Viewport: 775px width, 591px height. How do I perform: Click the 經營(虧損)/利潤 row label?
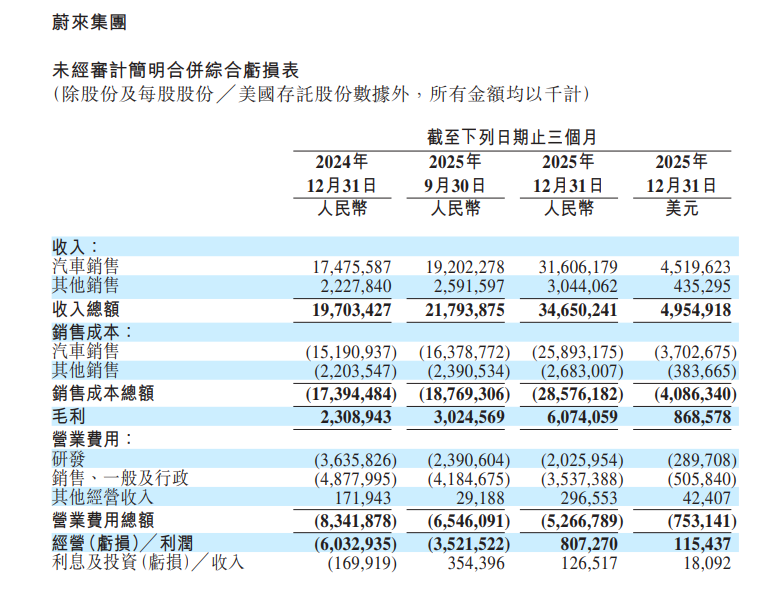pos(123,544)
